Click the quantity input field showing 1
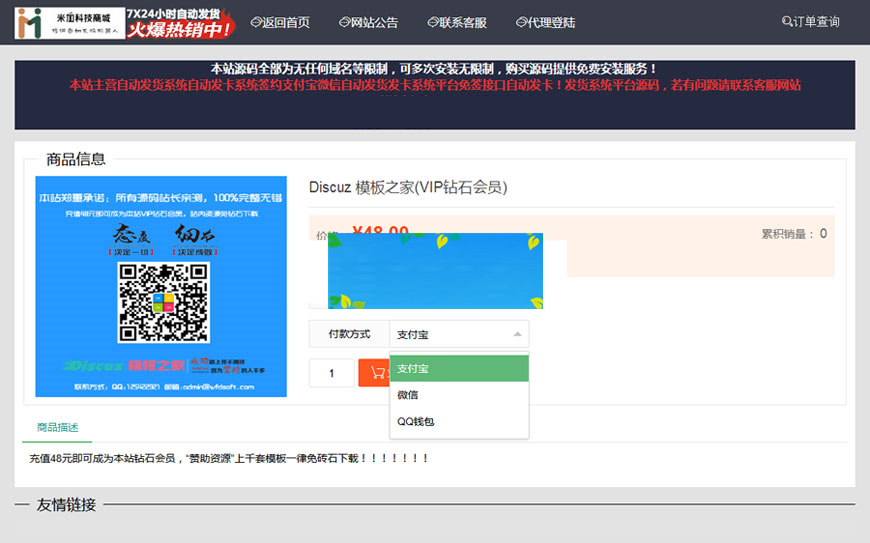870x543 pixels. tap(331, 373)
